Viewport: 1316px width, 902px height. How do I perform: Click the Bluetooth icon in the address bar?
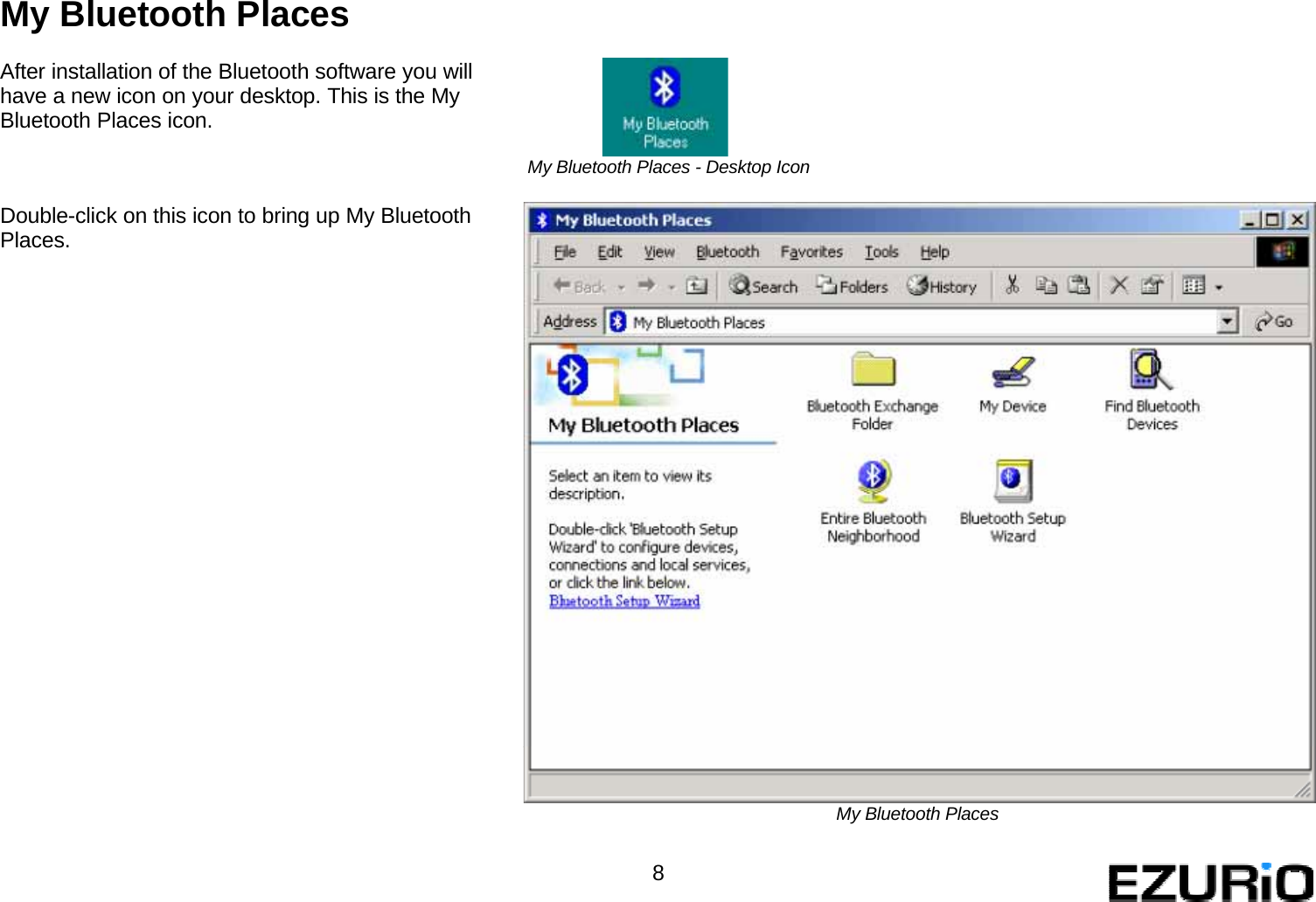[x=618, y=322]
